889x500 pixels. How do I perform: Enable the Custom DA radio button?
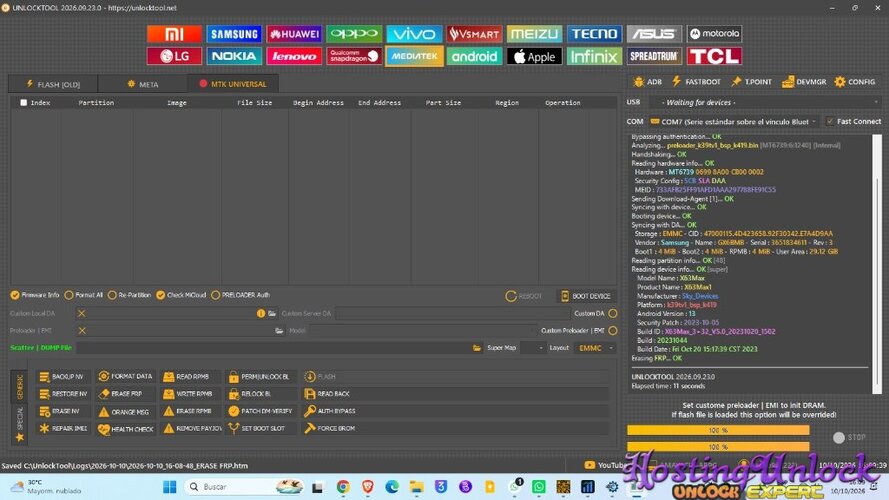click(613, 313)
